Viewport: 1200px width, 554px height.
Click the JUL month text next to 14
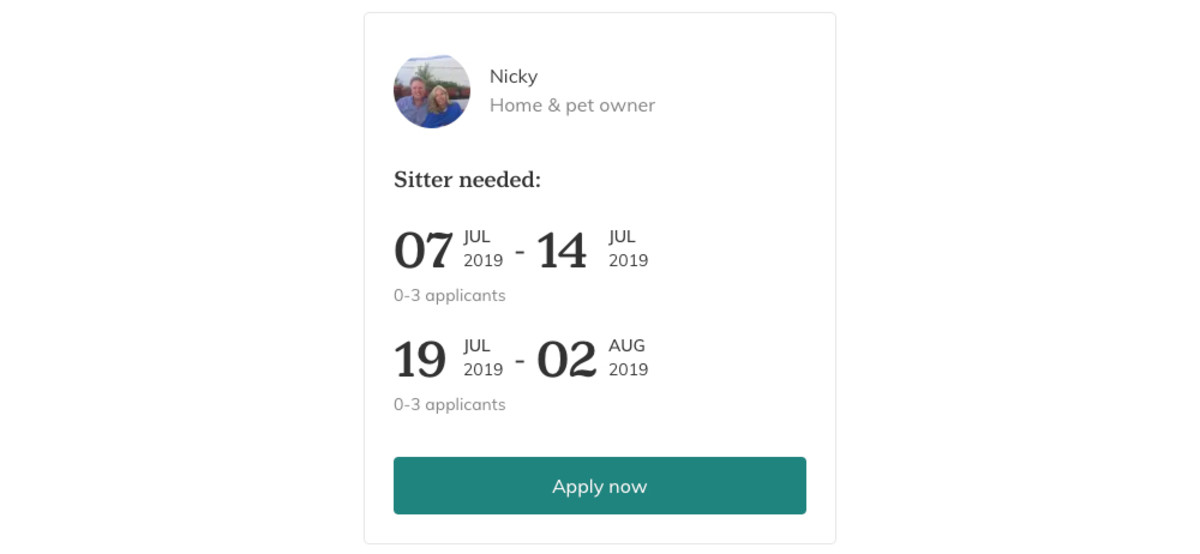point(622,237)
